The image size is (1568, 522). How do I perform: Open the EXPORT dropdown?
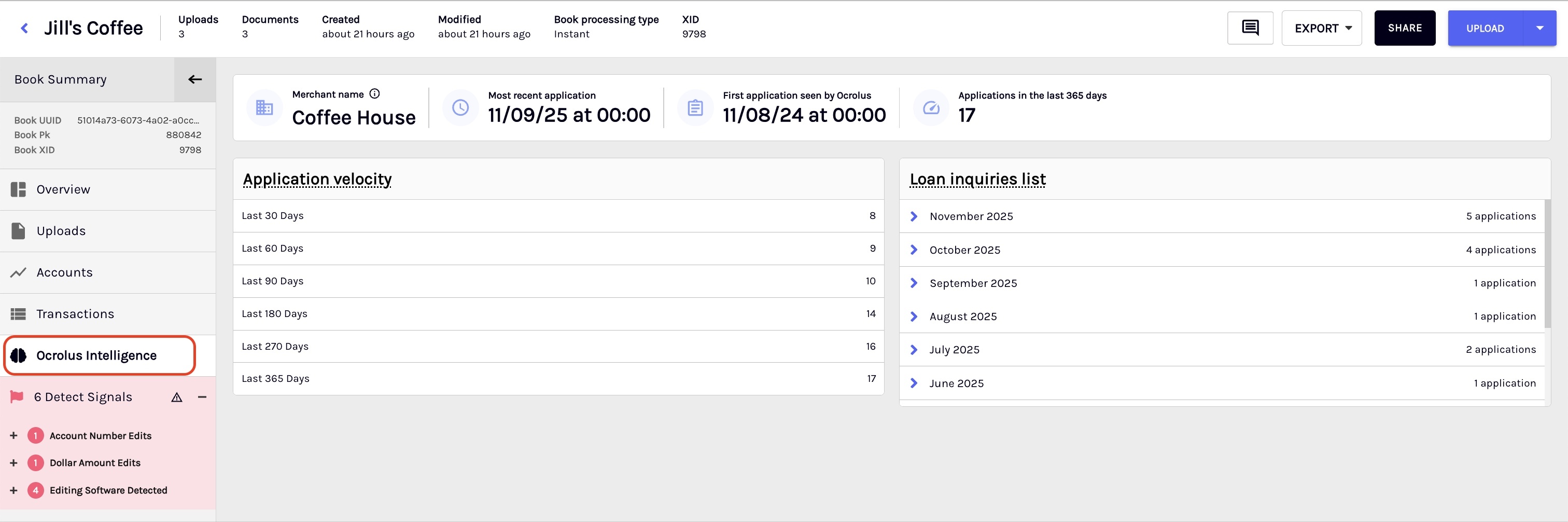click(x=1322, y=28)
